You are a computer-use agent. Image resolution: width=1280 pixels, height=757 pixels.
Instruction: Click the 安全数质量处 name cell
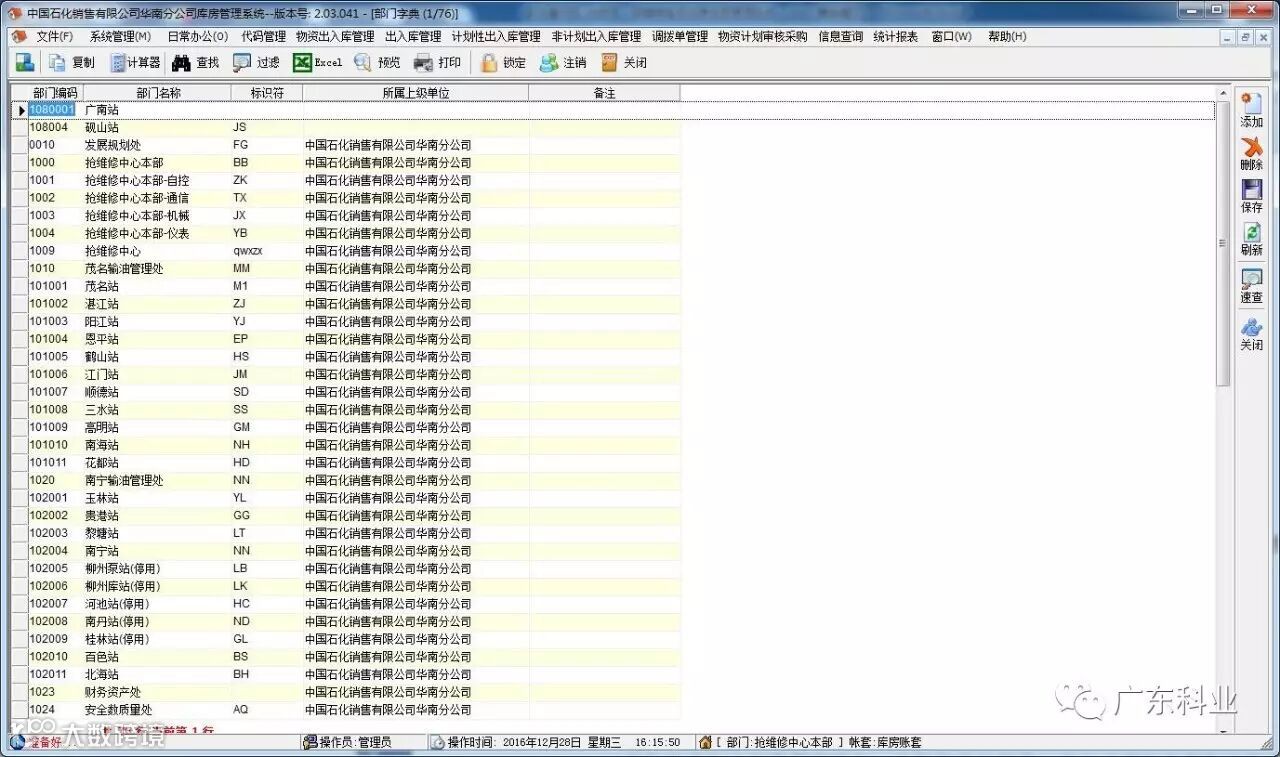click(x=157, y=710)
